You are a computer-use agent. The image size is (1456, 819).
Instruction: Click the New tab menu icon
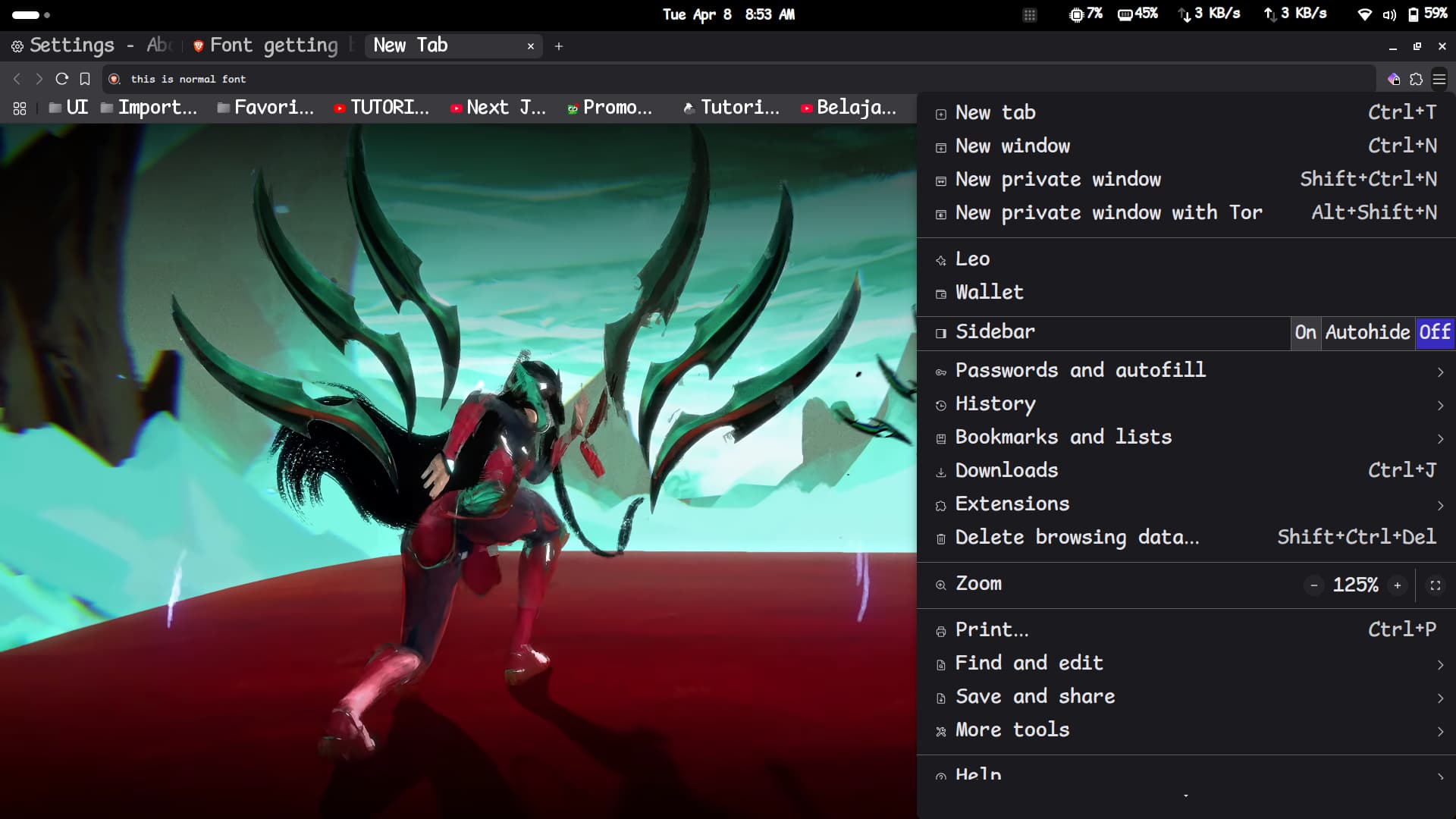pos(941,115)
